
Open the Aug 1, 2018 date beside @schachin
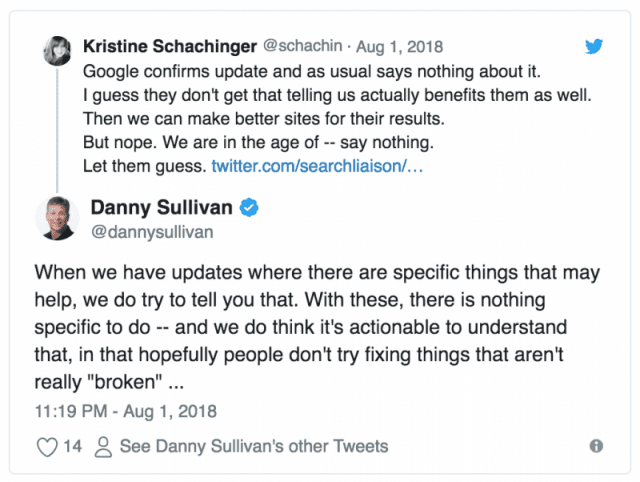pyautogui.click(x=399, y=47)
